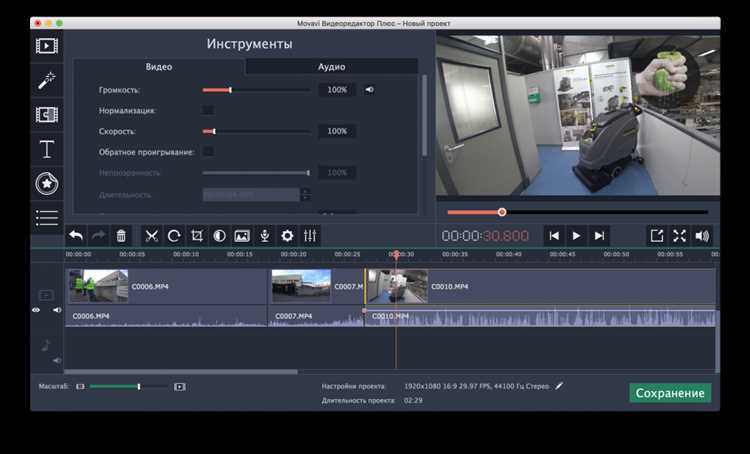
Task: Adjust preview volume speaker icon
Action: tap(702, 236)
